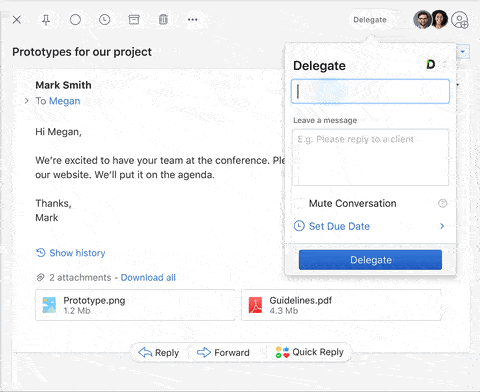Viewport: 480px width, 392px height.
Task: Click the Delegate toolbar button
Action: click(x=370, y=20)
